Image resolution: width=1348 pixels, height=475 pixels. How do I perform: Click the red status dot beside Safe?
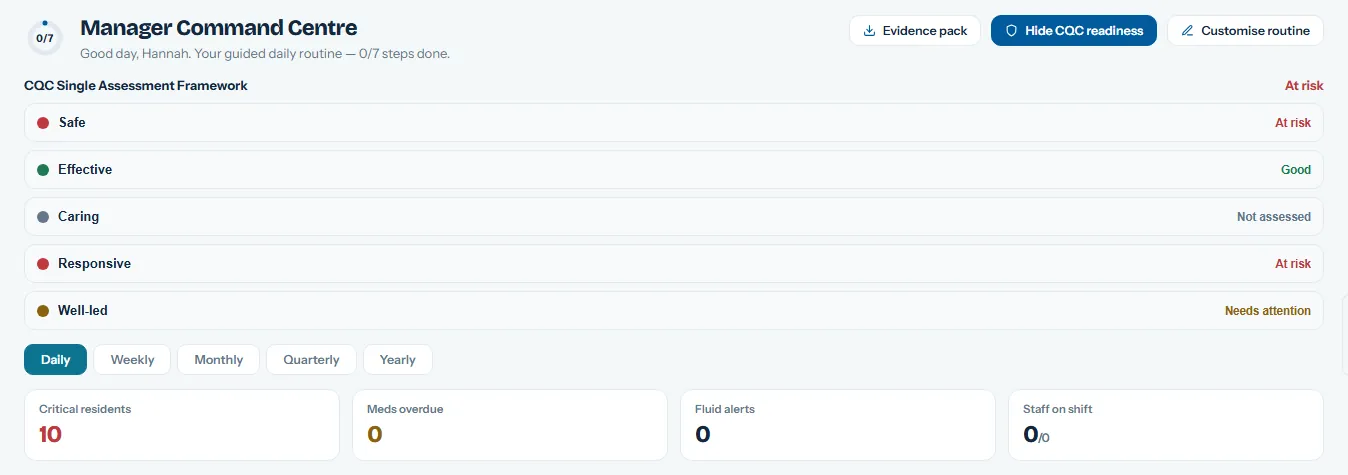point(43,123)
